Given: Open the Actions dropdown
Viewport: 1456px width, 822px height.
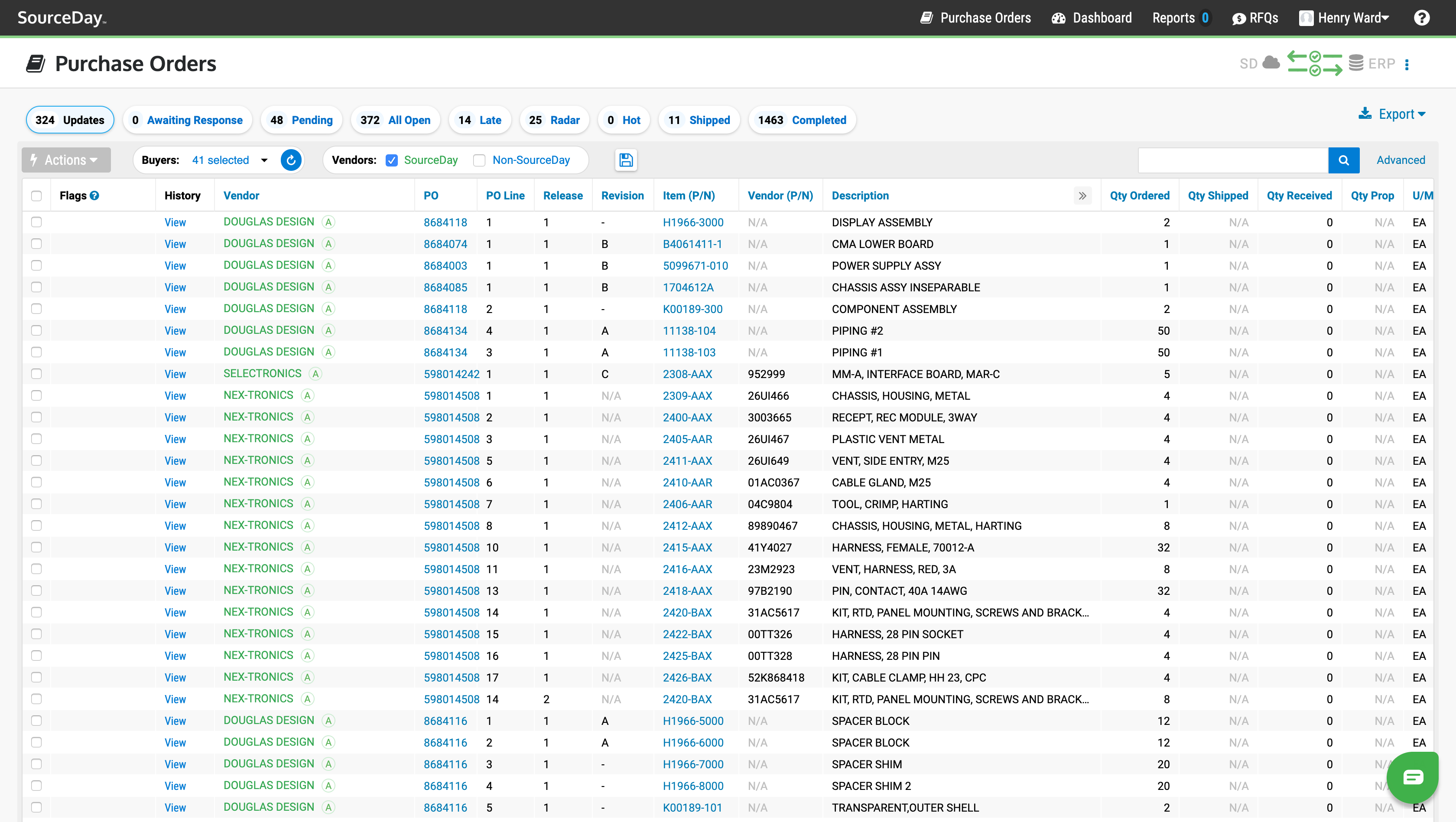Looking at the screenshot, I should click(x=66, y=160).
